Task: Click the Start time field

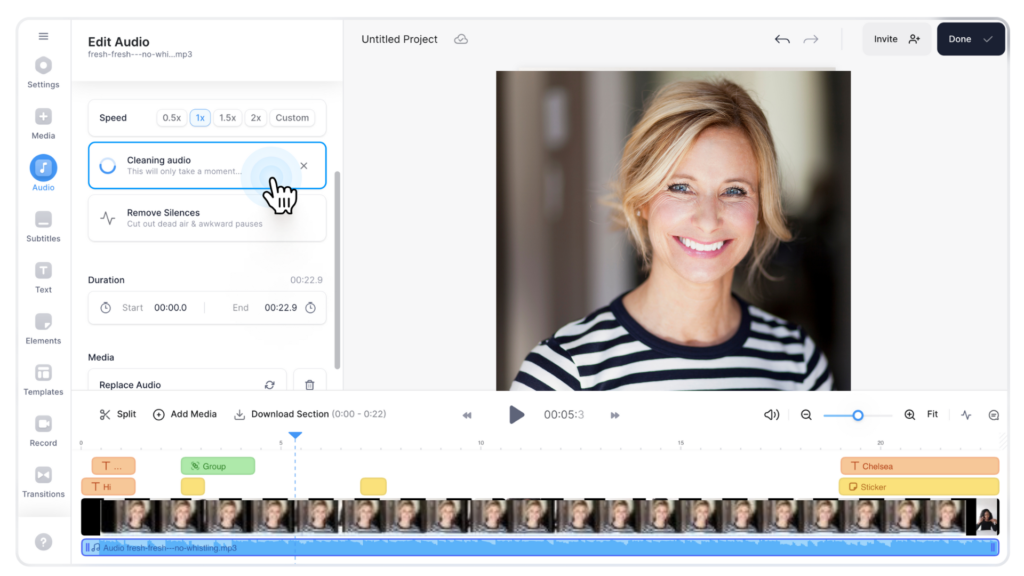Action: pyautogui.click(x=170, y=308)
